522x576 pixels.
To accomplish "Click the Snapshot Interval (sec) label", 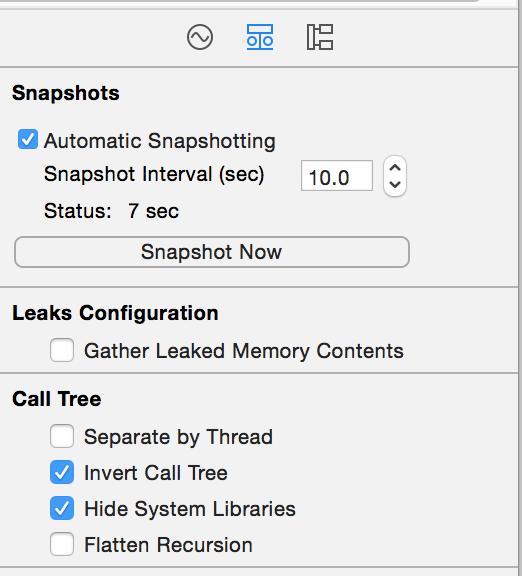I will (x=154, y=174).
